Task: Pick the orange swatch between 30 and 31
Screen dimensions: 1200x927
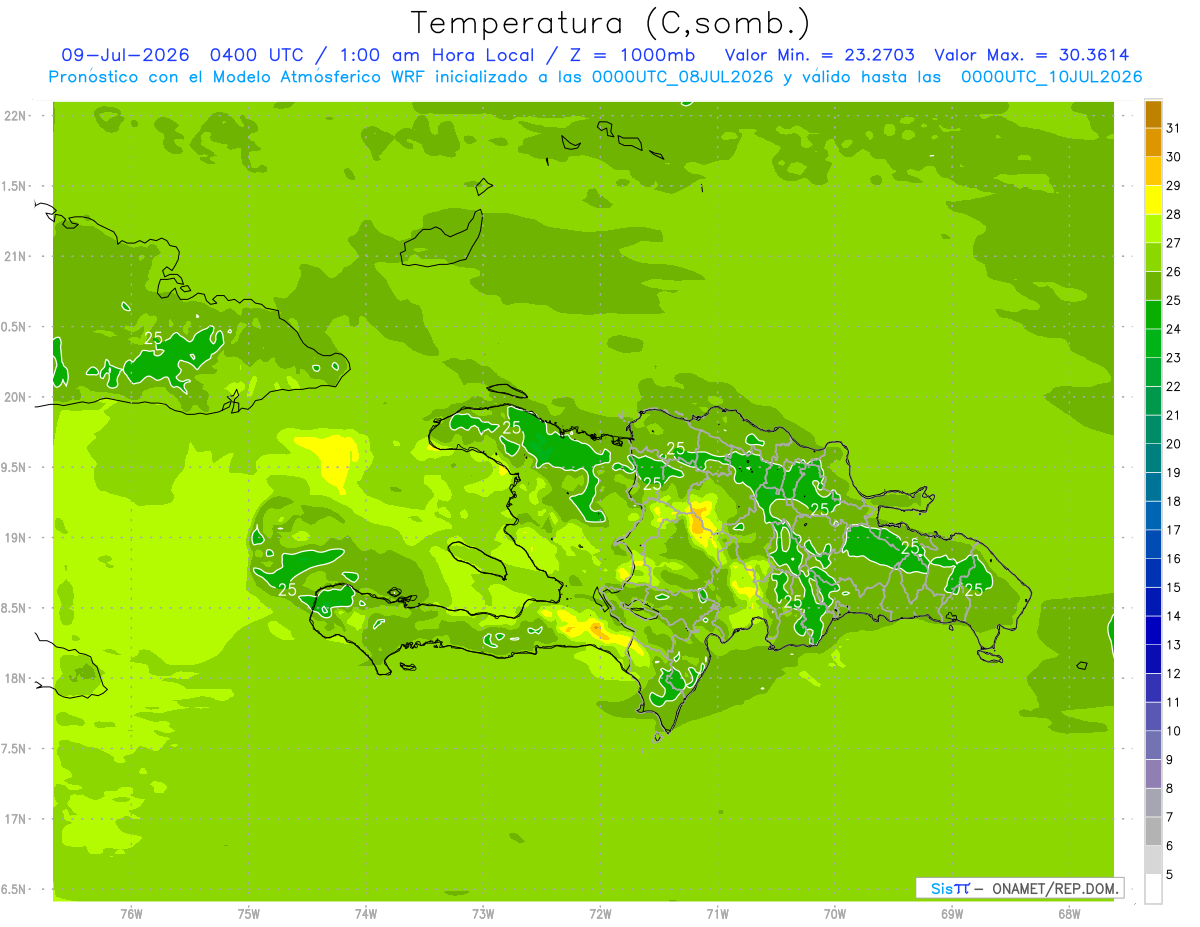Action: pyautogui.click(x=1153, y=143)
